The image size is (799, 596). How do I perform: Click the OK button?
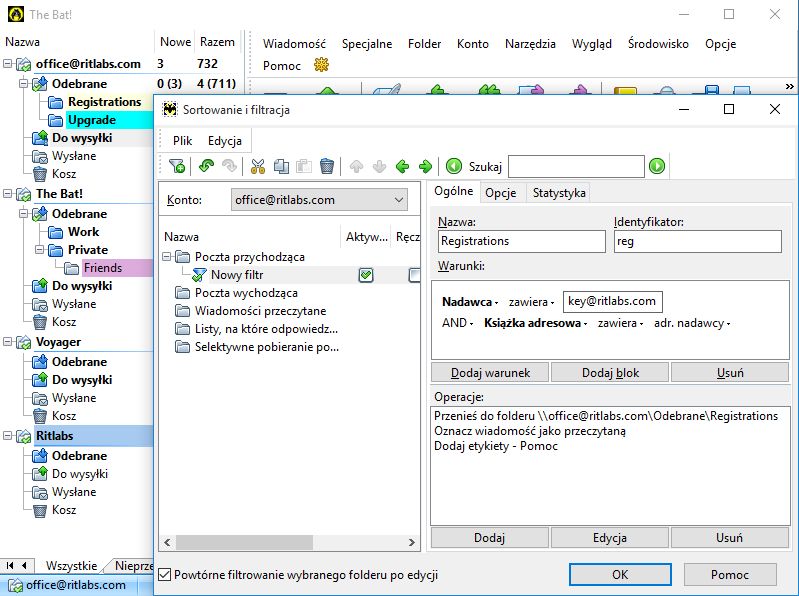(x=620, y=575)
